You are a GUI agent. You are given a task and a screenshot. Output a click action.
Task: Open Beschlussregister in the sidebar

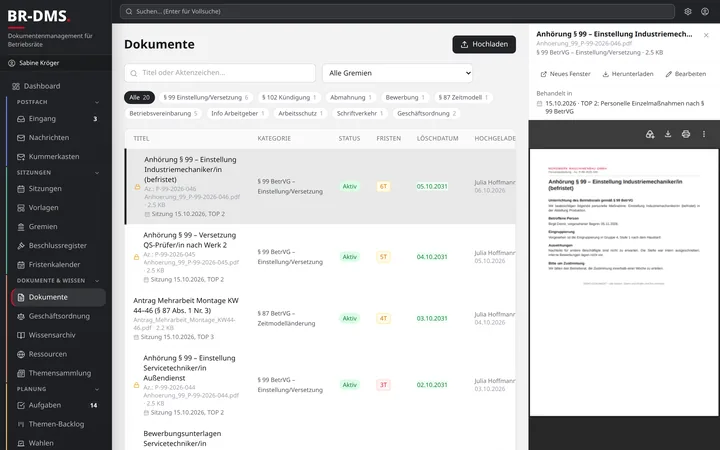click(56, 246)
